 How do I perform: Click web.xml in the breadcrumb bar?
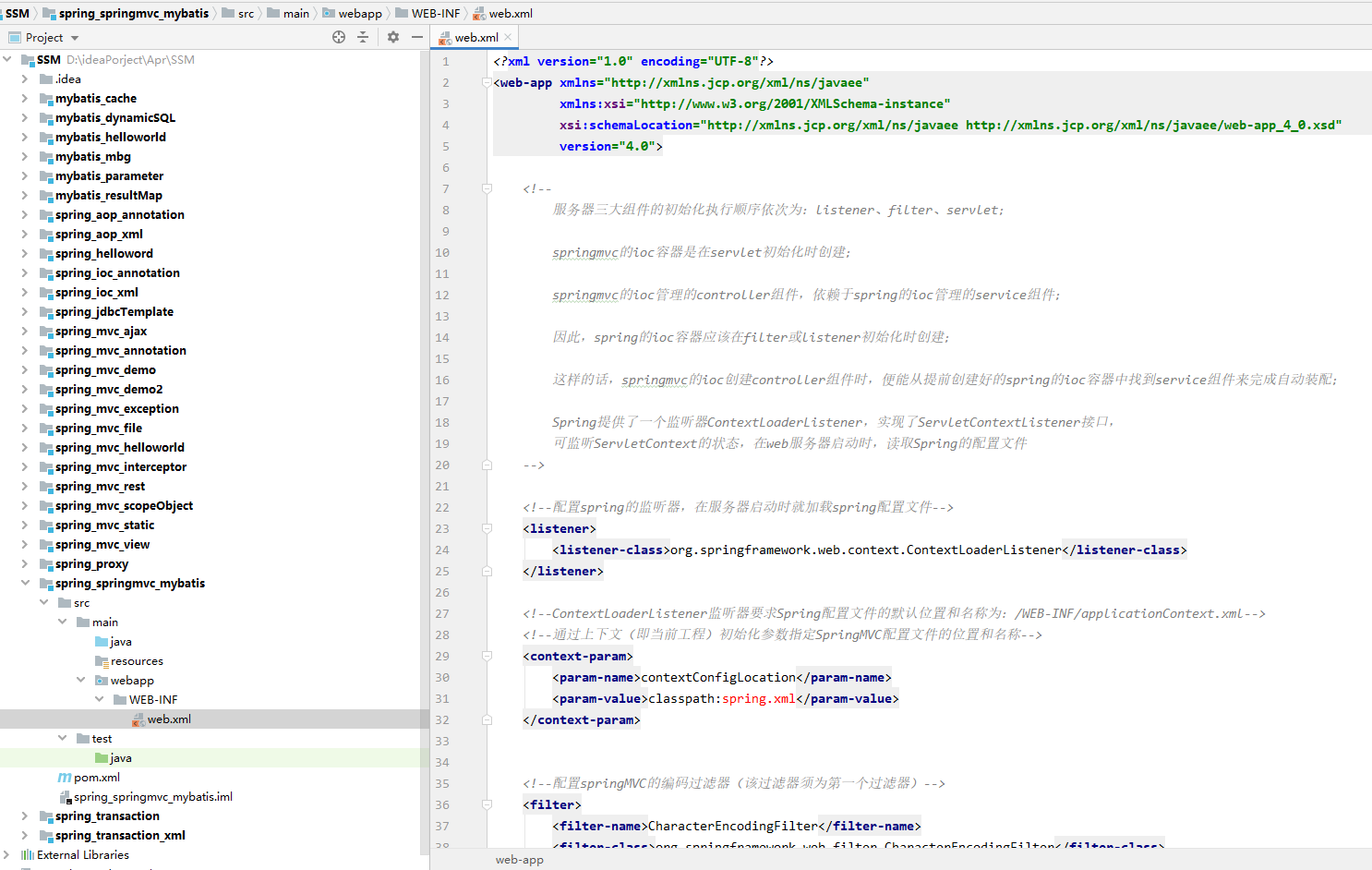(511, 13)
